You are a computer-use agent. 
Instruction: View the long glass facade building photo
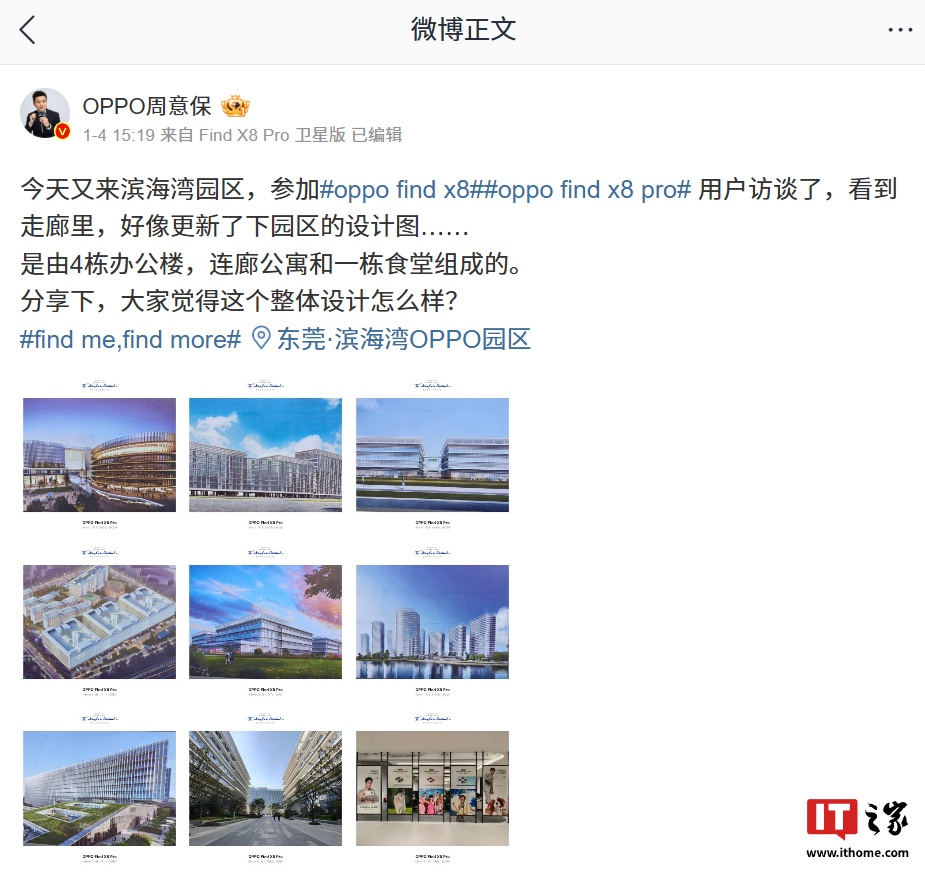pos(99,788)
